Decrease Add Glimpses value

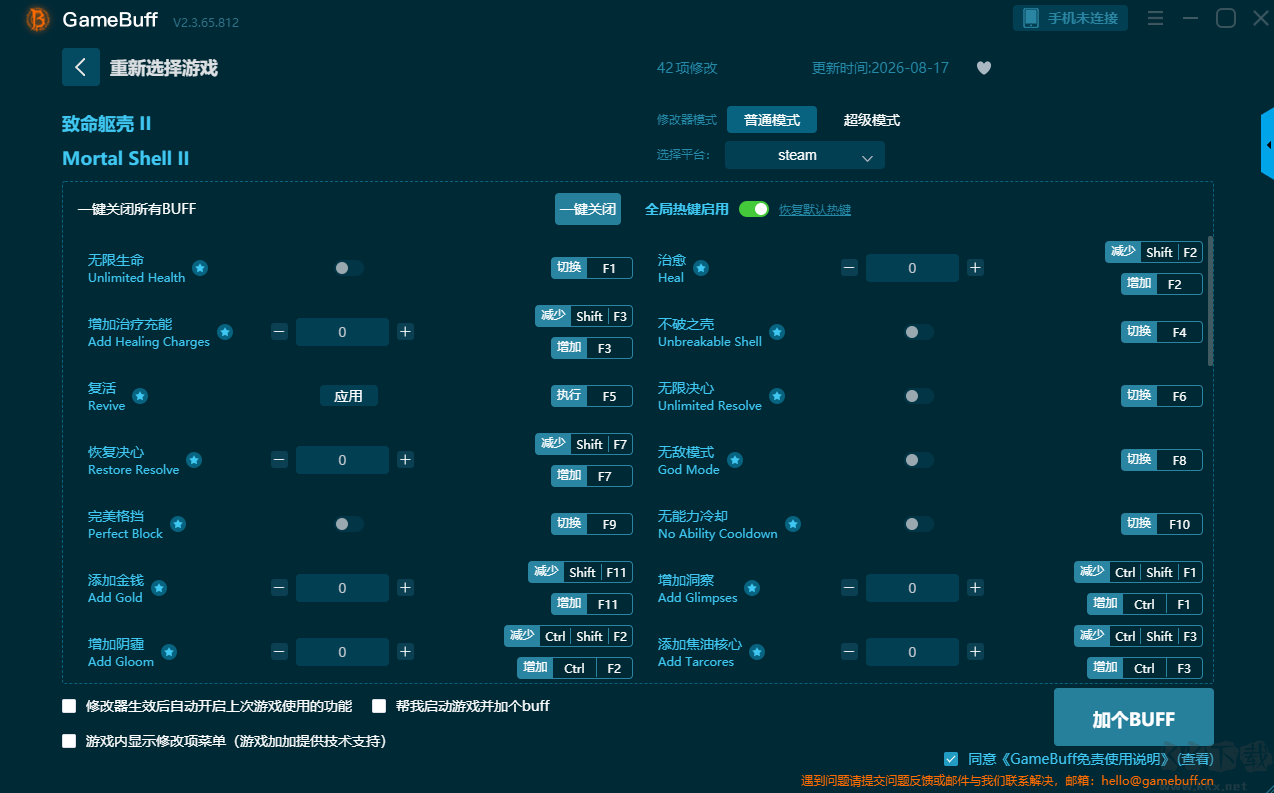(x=849, y=588)
